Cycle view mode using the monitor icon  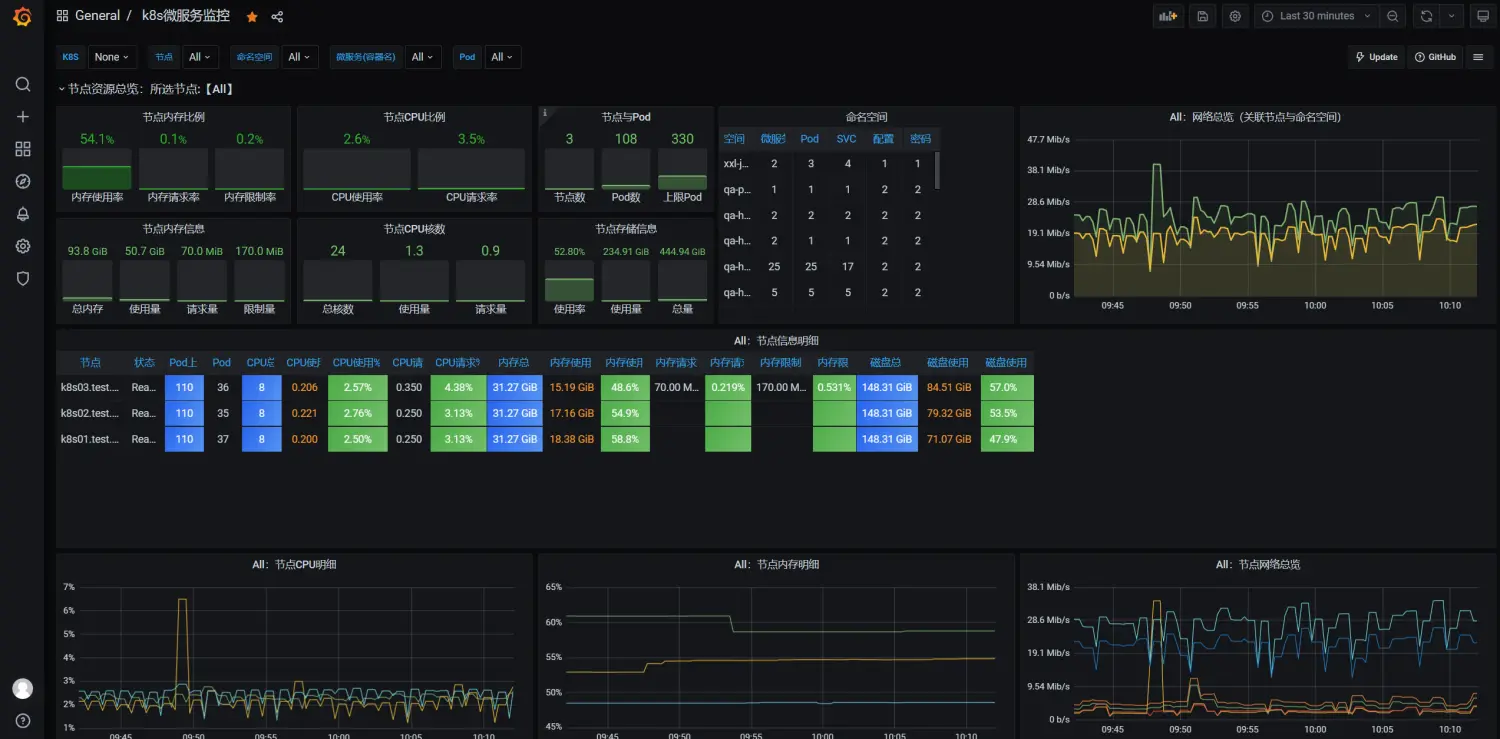click(1483, 16)
